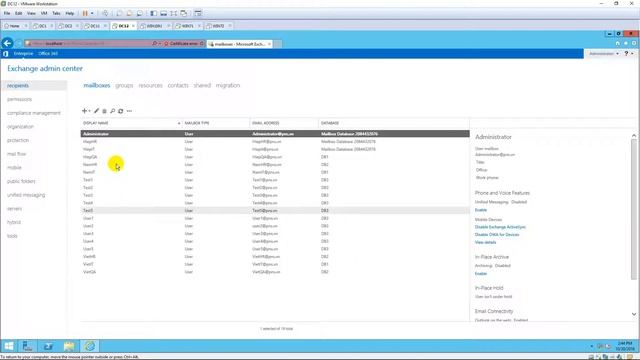Open PowerShell from taskbar

(48, 346)
